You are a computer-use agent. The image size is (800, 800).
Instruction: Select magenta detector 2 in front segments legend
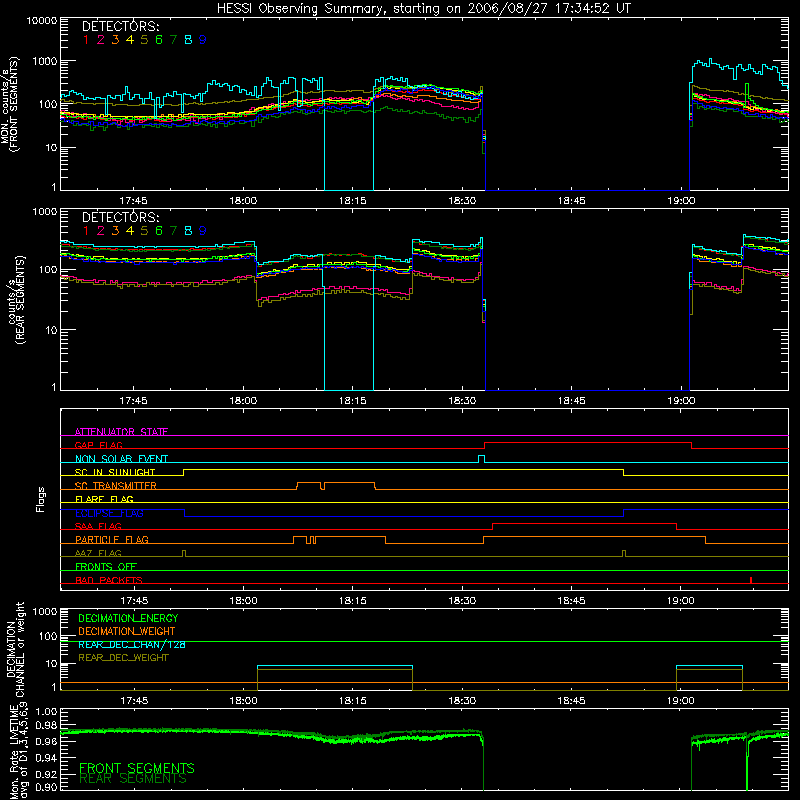click(101, 40)
